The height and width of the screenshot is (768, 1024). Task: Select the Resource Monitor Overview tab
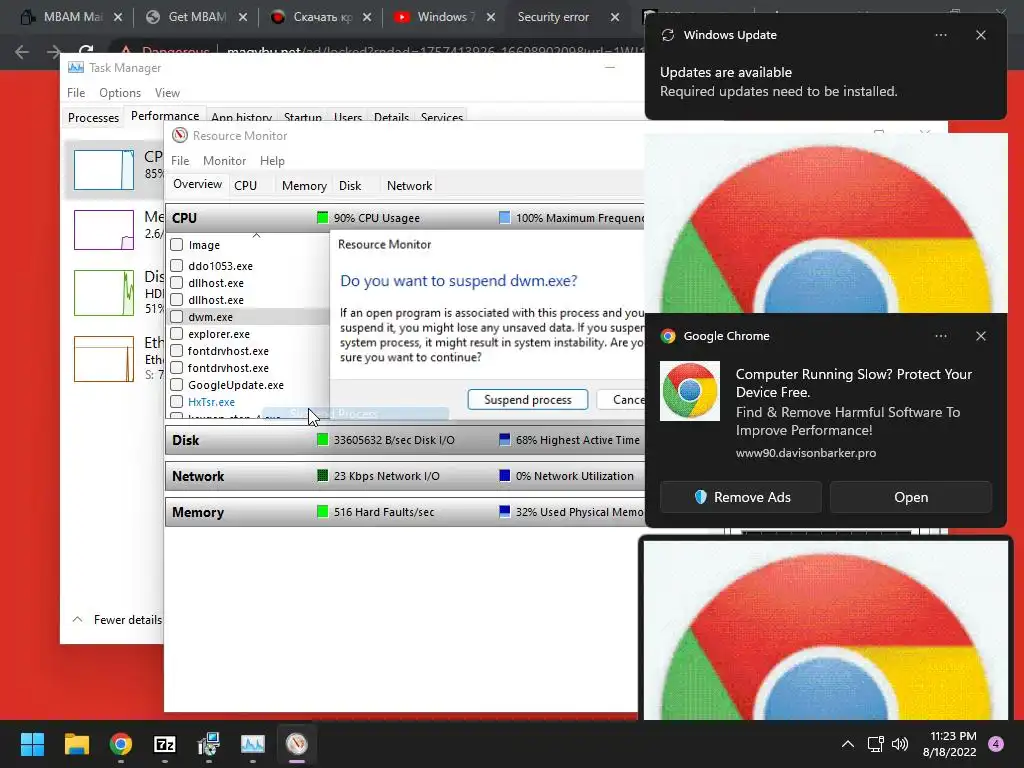coord(197,184)
